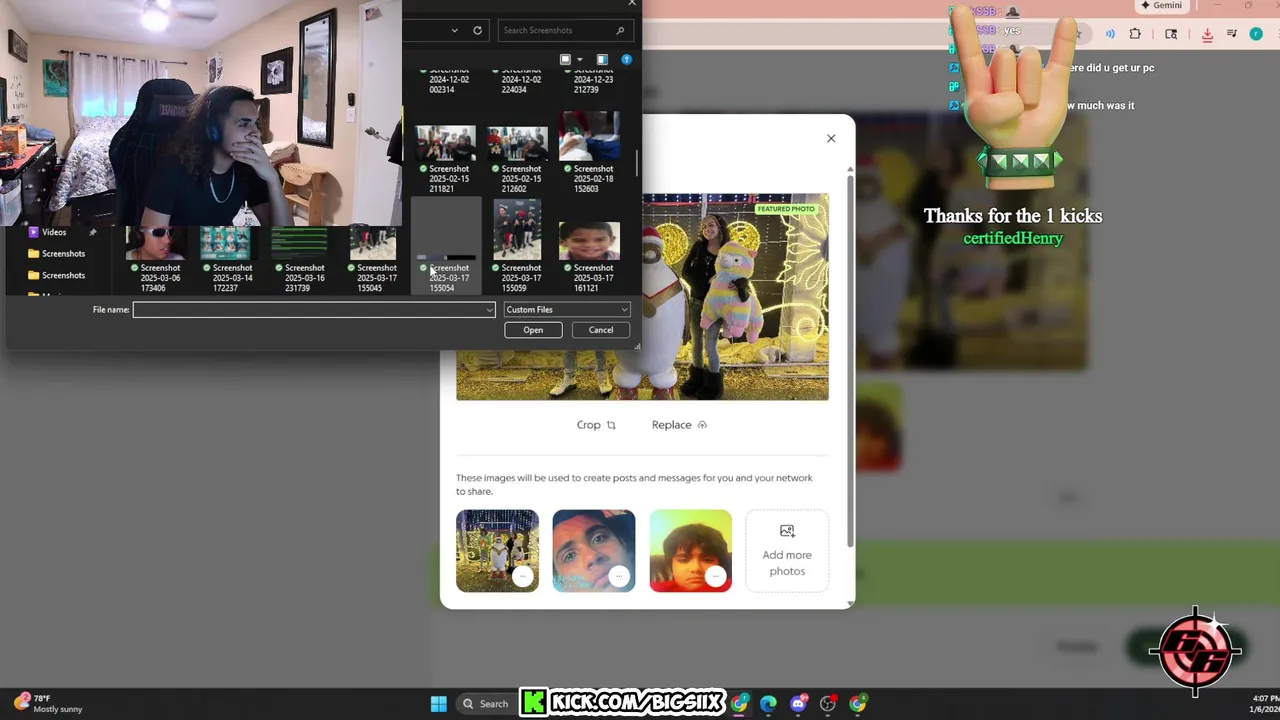Close the photo editing modal
The width and height of the screenshot is (1280, 720).
[x=831, y=138]
